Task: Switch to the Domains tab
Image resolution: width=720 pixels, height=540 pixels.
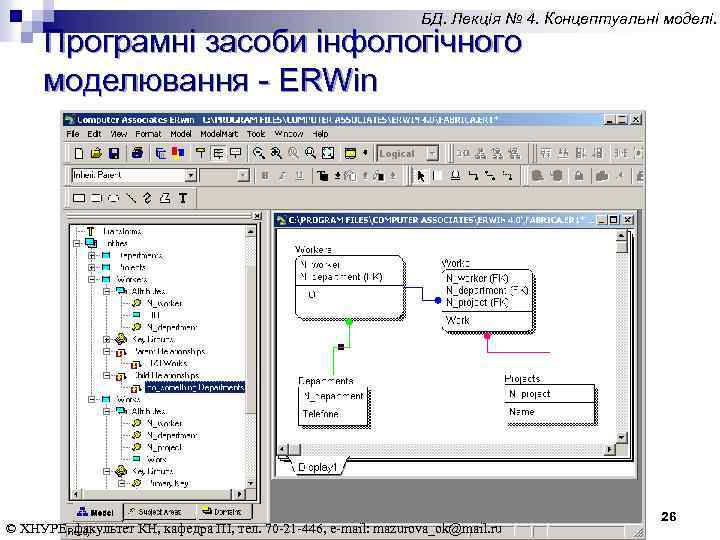Action: [x=223, y=512]
